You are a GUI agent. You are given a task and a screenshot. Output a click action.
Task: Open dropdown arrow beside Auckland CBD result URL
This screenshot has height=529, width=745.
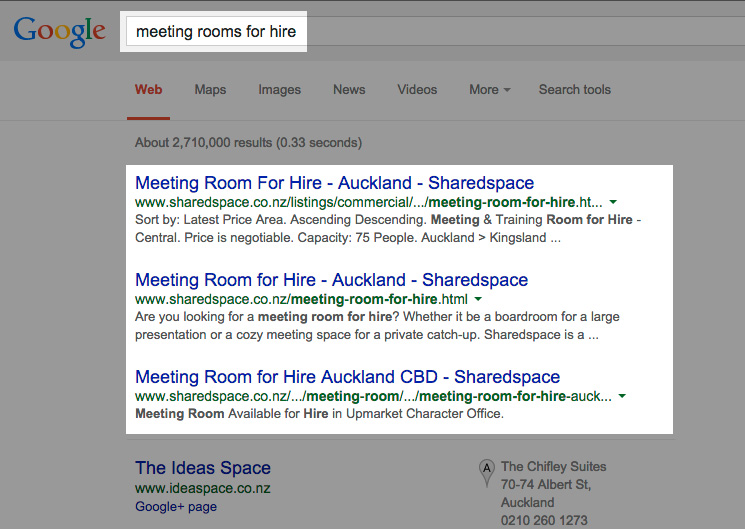[x=622, y=396]
